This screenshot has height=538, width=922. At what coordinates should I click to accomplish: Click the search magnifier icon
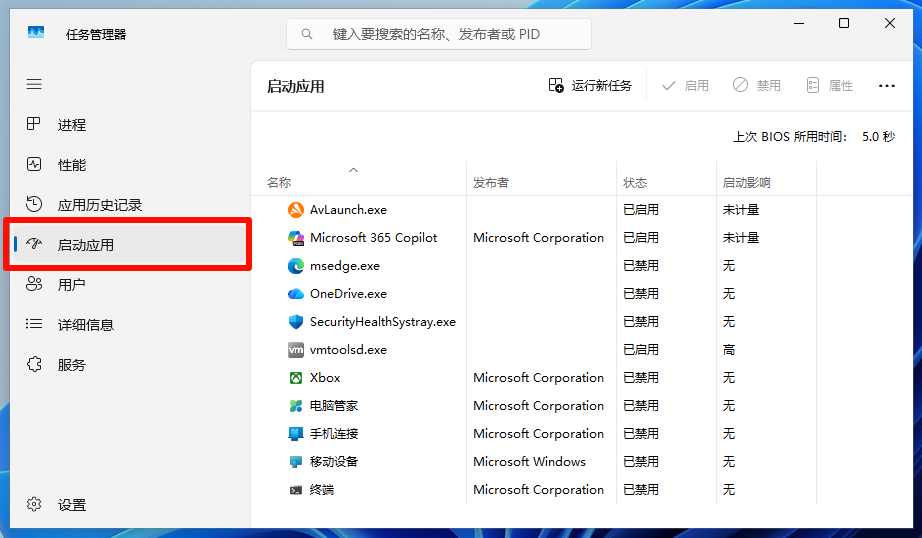coord(306,34)
